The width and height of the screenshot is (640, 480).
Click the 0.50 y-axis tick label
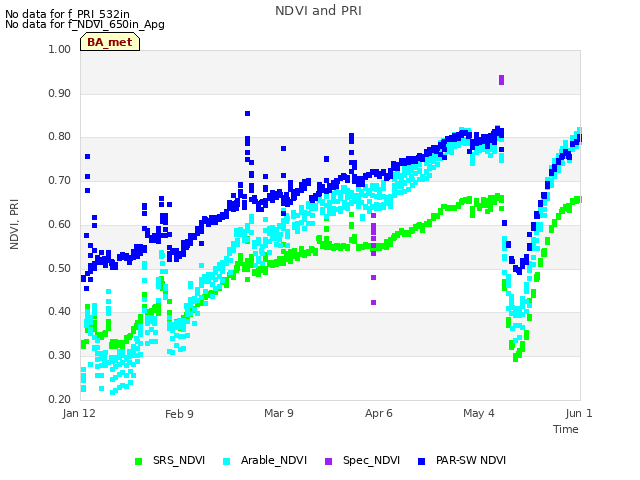[x=60, y=269]
